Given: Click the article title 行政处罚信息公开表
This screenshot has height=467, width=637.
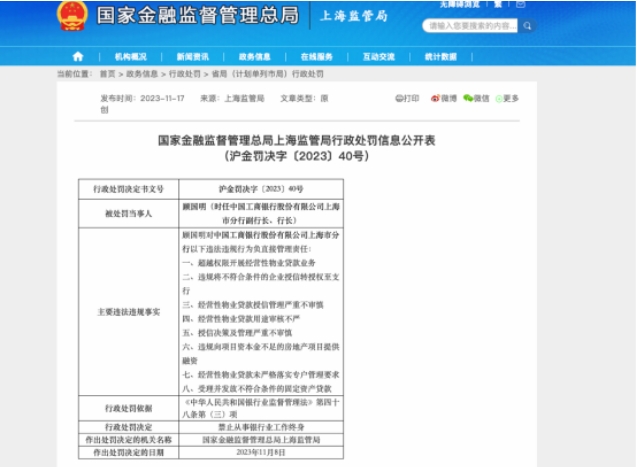Looking at the screenshot, I should click(297, 141).
